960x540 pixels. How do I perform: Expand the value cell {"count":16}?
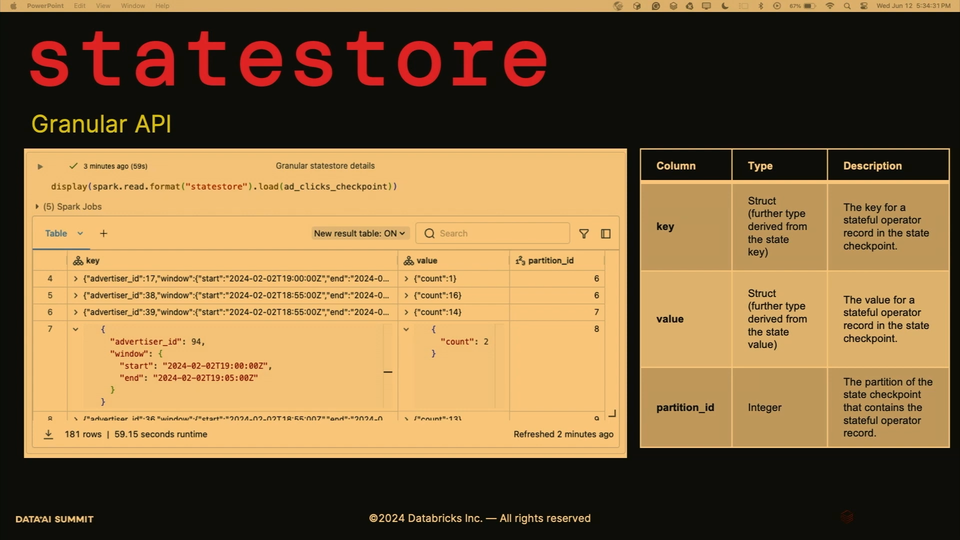point(406,295)
